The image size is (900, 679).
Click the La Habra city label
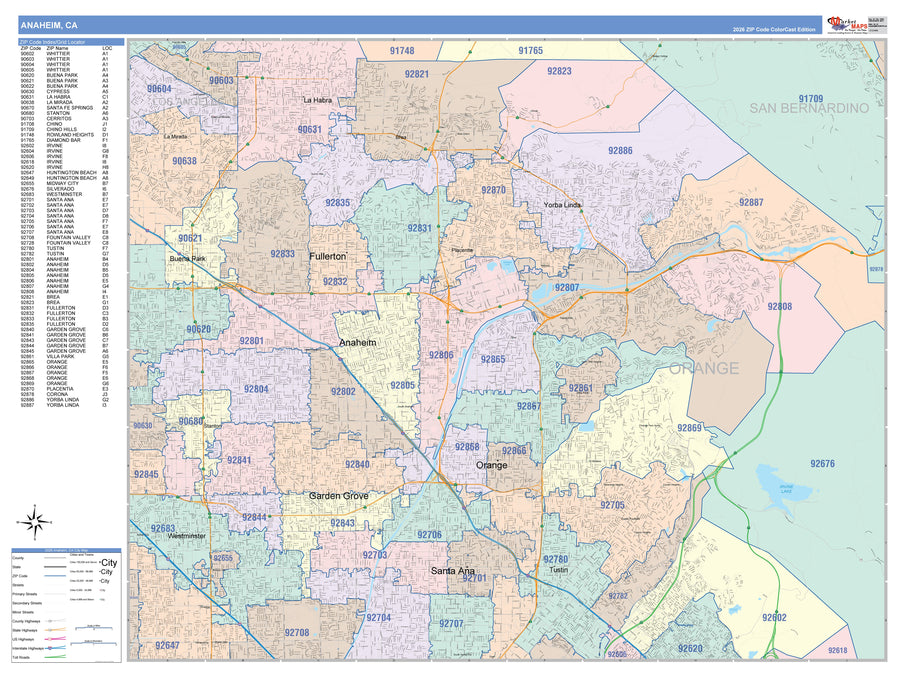point(317,100)
